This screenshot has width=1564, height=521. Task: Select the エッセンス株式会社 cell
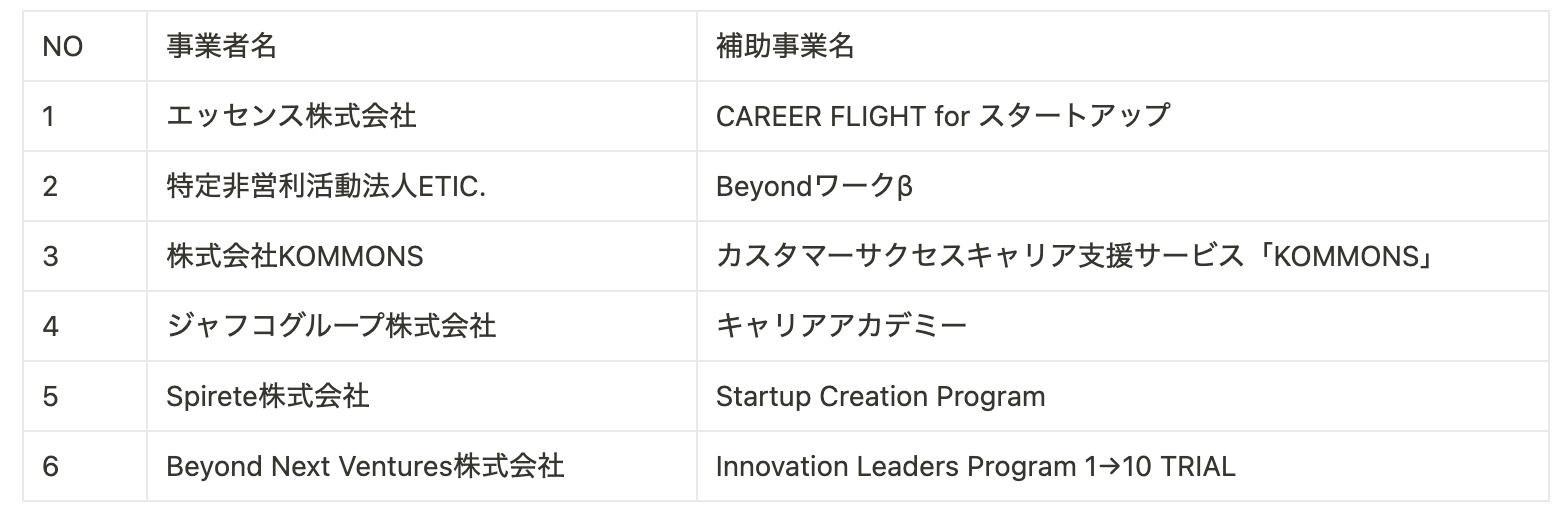pyautogui.click(x=291, y=116)
